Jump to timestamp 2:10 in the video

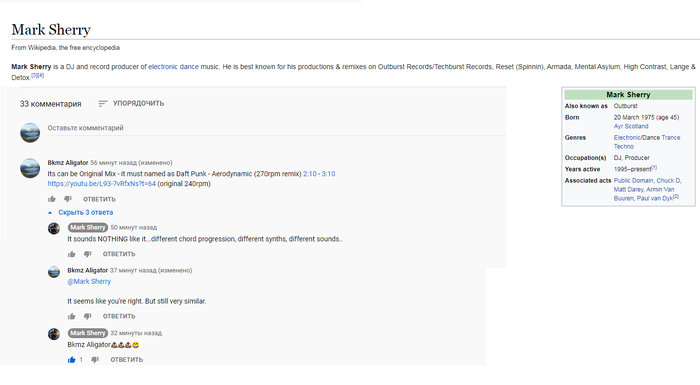[310, 174]
